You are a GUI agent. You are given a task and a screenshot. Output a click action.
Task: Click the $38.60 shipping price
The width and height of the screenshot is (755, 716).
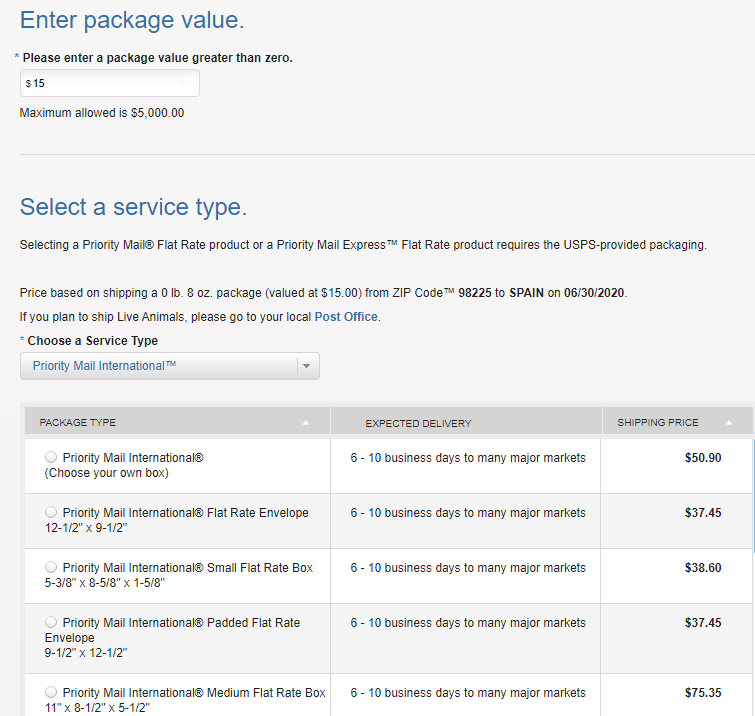(x=703, y=568)
